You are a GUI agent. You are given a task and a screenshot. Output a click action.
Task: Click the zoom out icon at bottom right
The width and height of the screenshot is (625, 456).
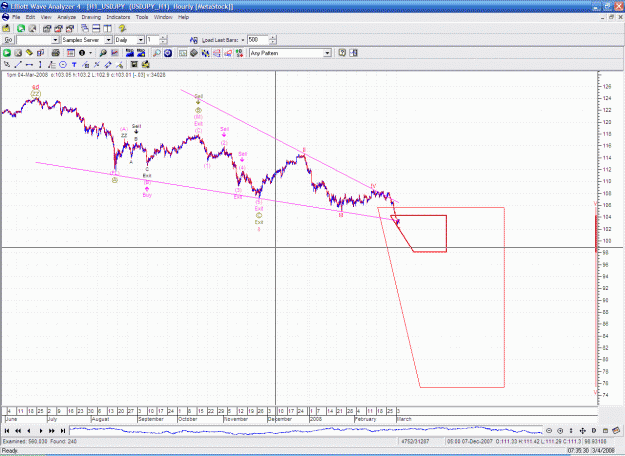[x=549, y=431]
